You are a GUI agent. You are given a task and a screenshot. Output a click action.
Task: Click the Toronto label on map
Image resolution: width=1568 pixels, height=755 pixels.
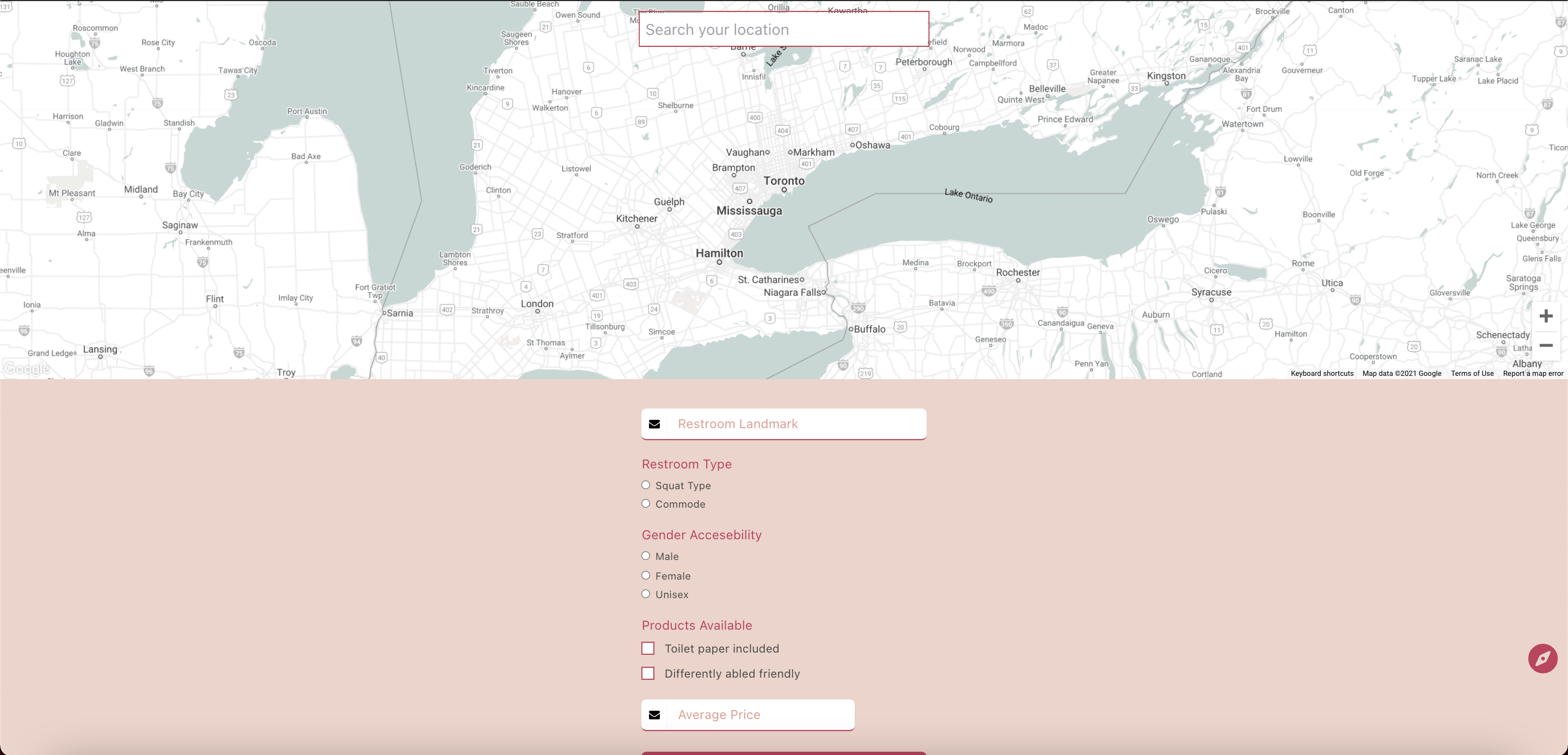pos(784,181)
